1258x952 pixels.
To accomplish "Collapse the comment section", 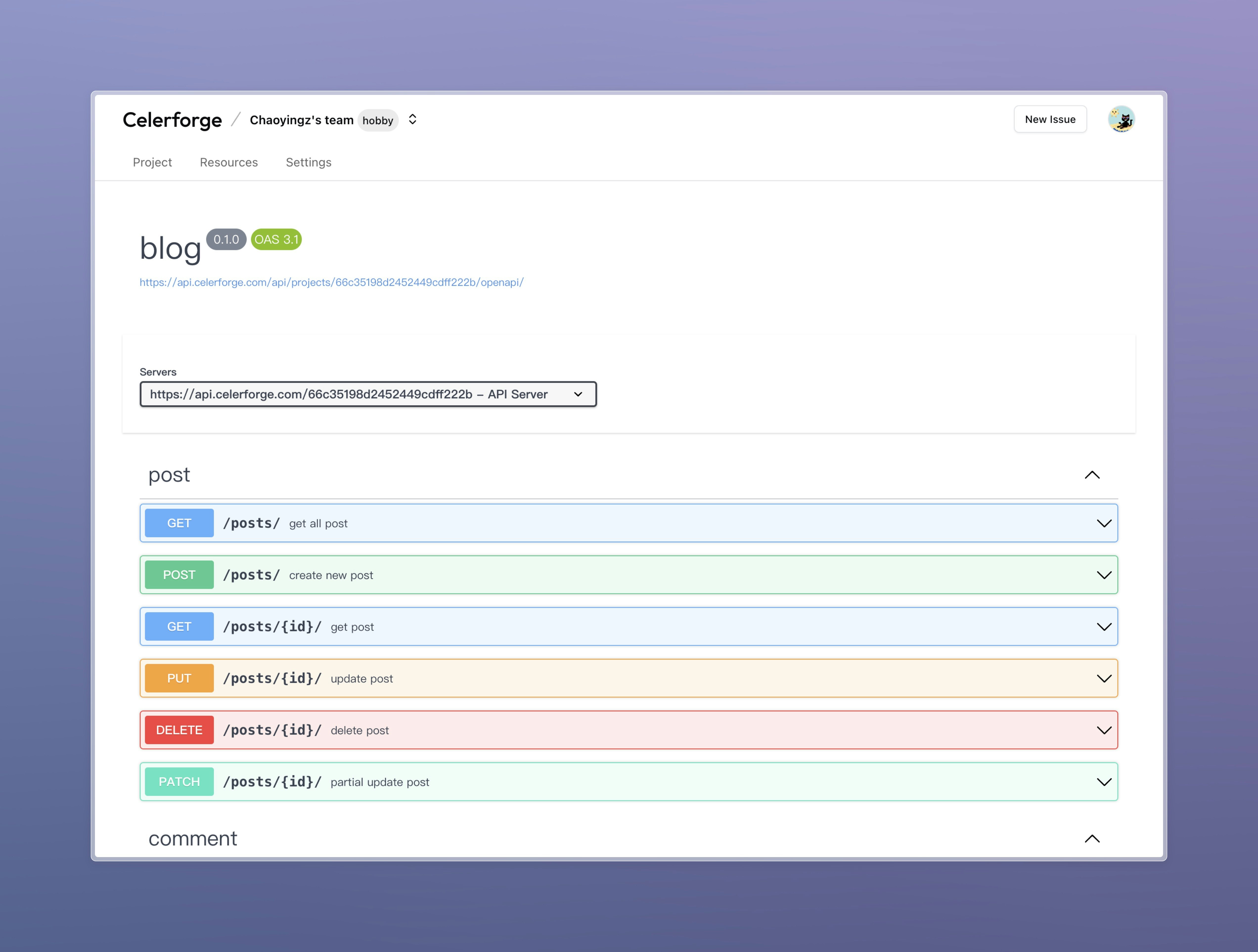I will (x=1092, y=839).
